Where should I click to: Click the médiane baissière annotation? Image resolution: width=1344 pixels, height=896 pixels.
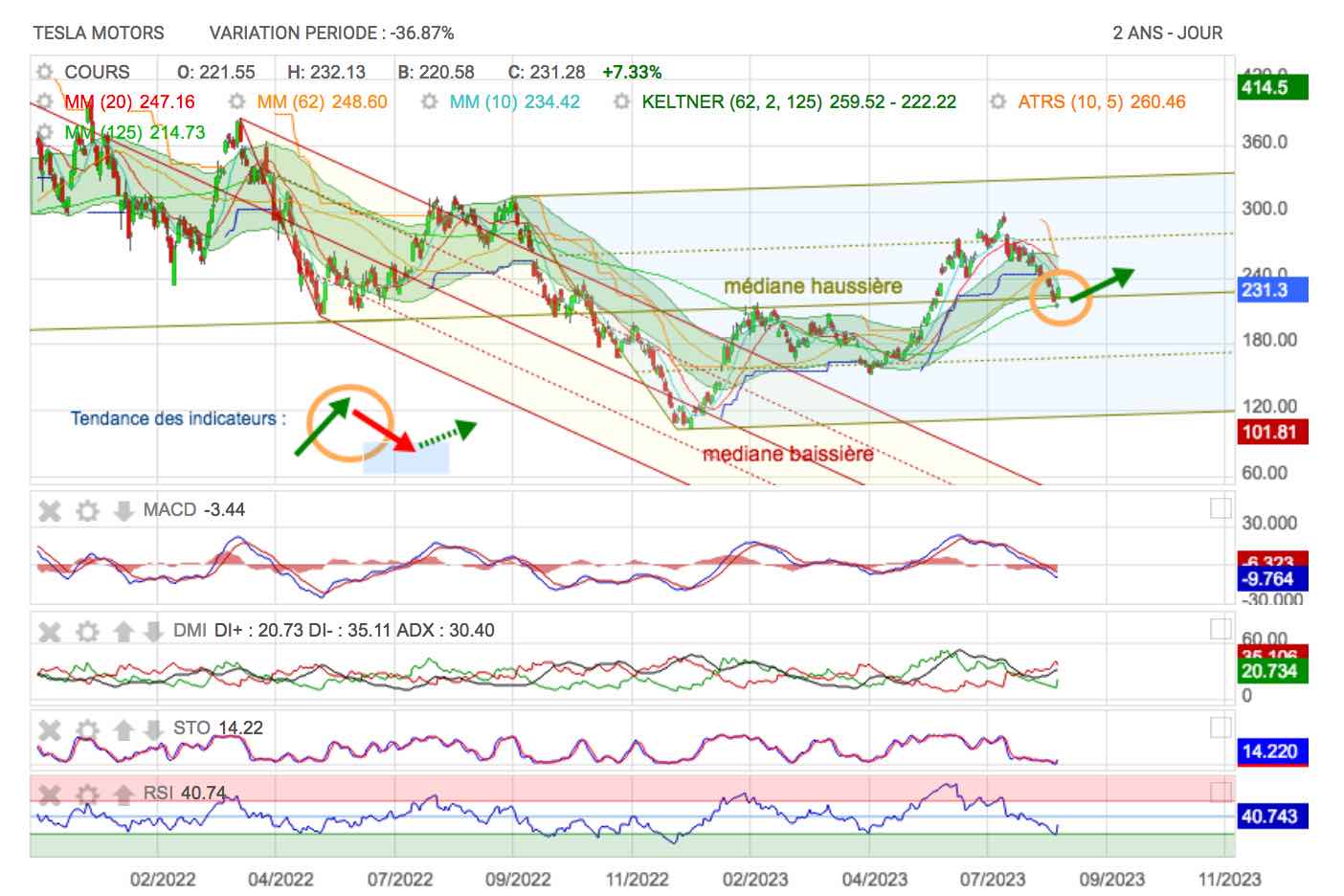[788, 454]
